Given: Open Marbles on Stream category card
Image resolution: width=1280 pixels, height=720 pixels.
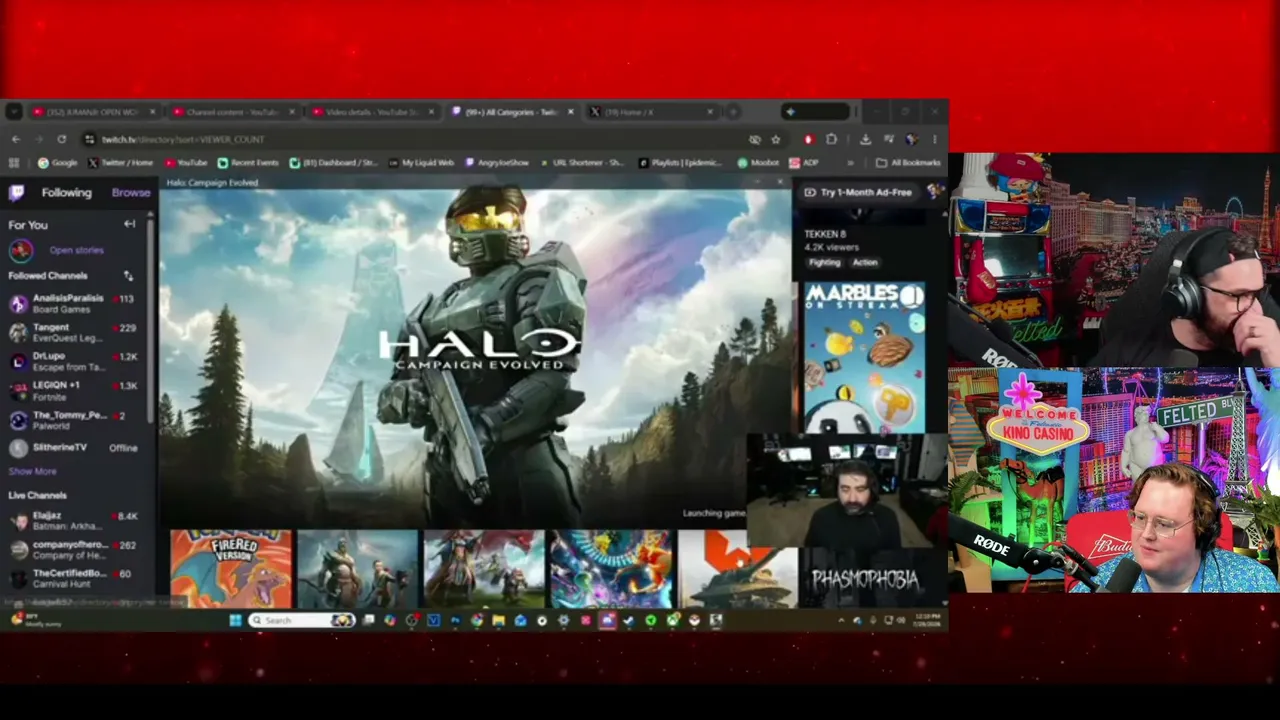Looking at the screenshot, I should (865, 358).
